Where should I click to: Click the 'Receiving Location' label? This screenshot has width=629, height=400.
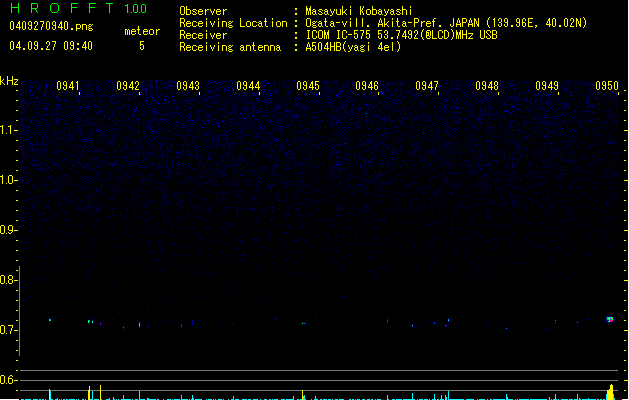click(x=233, y=23)
